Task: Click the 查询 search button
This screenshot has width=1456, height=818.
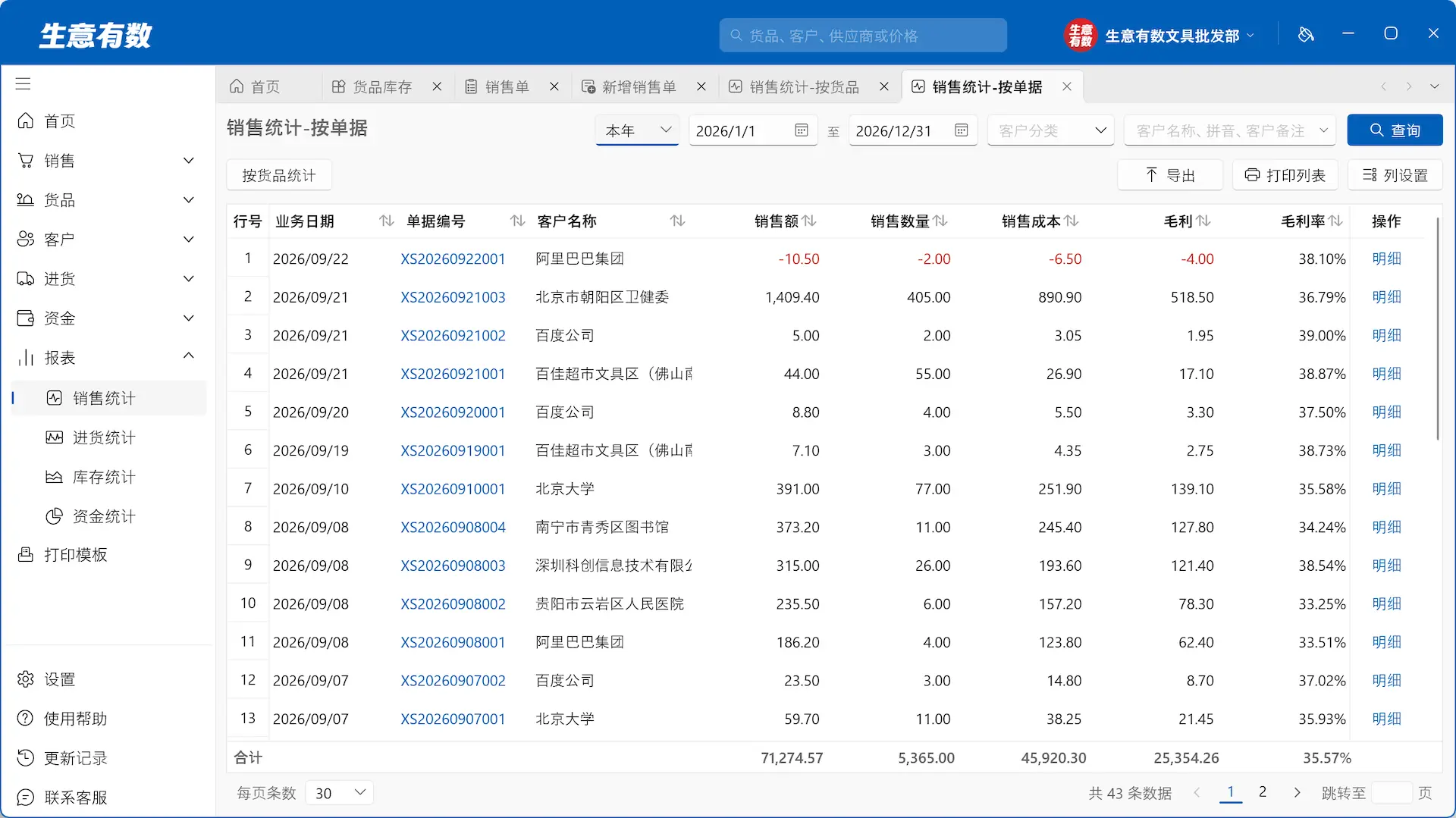Action: point(1395,130)
